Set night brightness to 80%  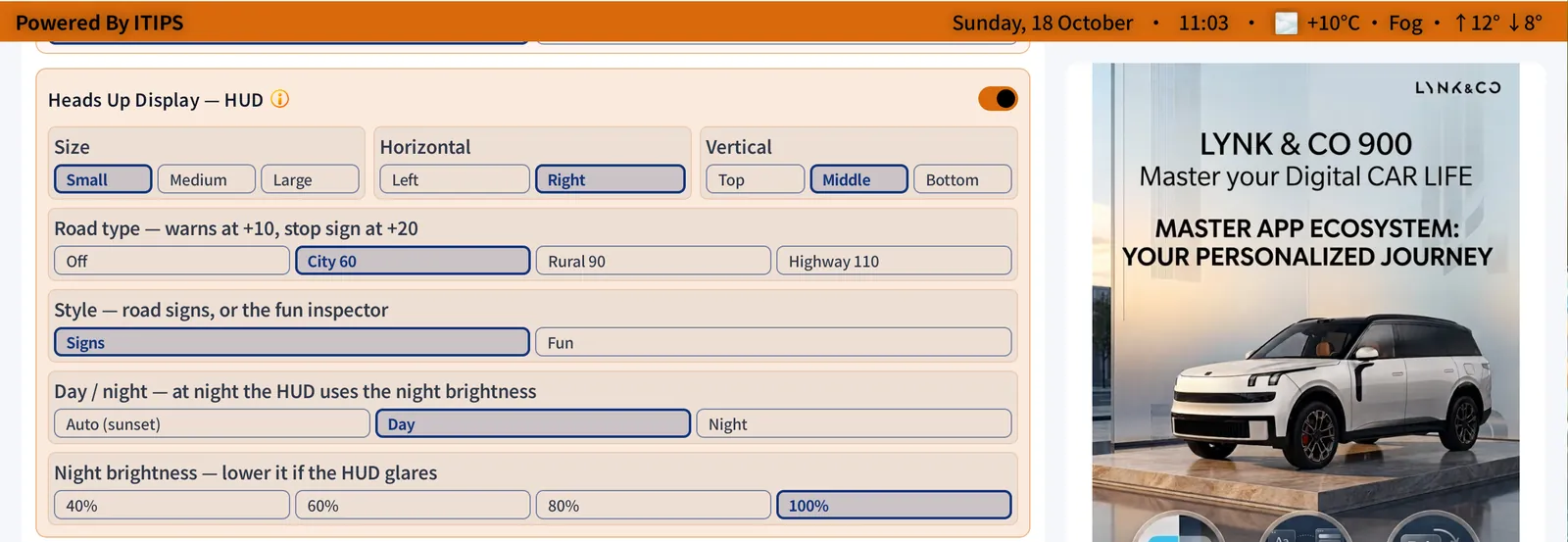tap(654, 505)
